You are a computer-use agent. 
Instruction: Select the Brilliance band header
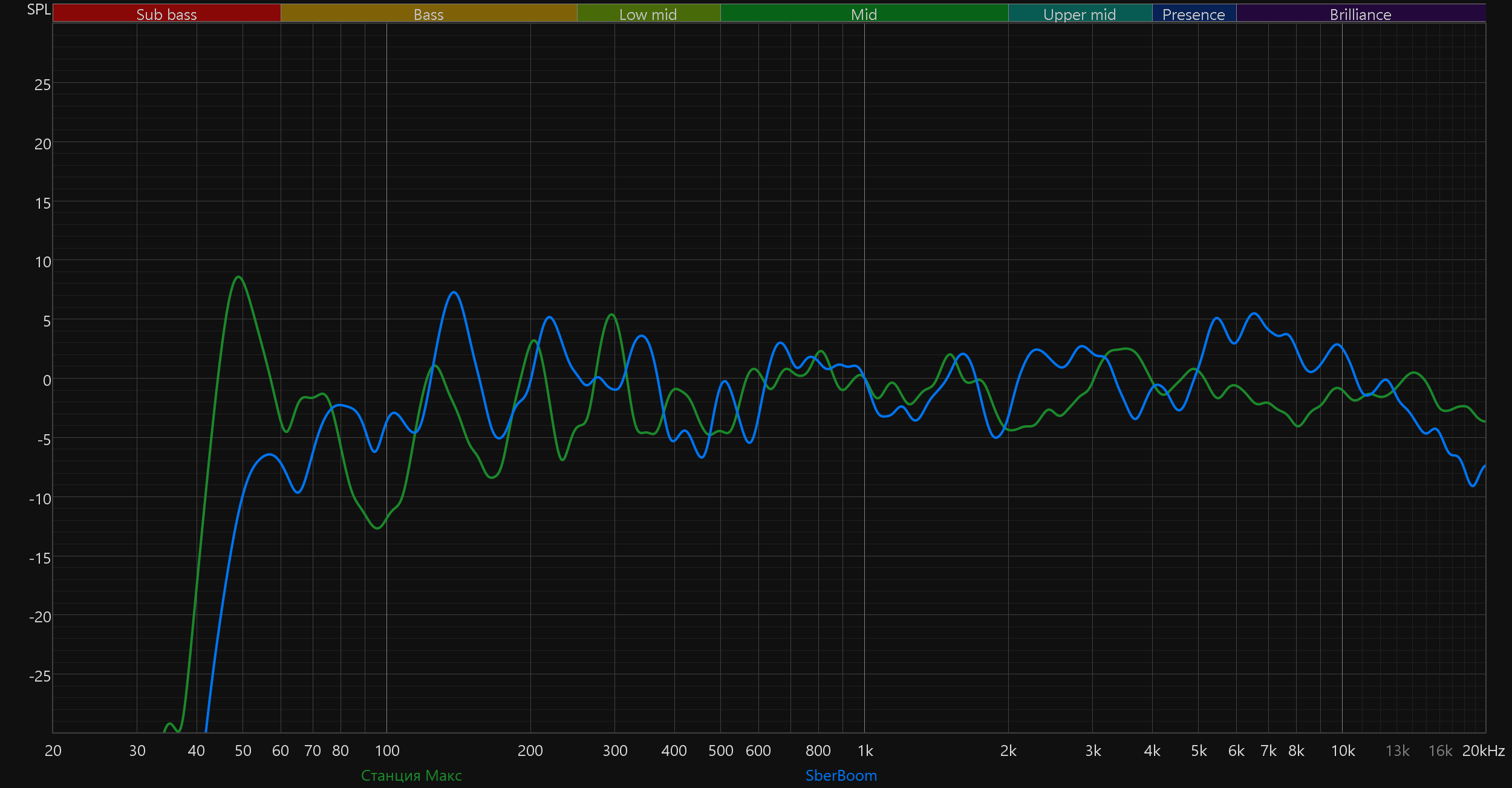(x=1360, y=14)
